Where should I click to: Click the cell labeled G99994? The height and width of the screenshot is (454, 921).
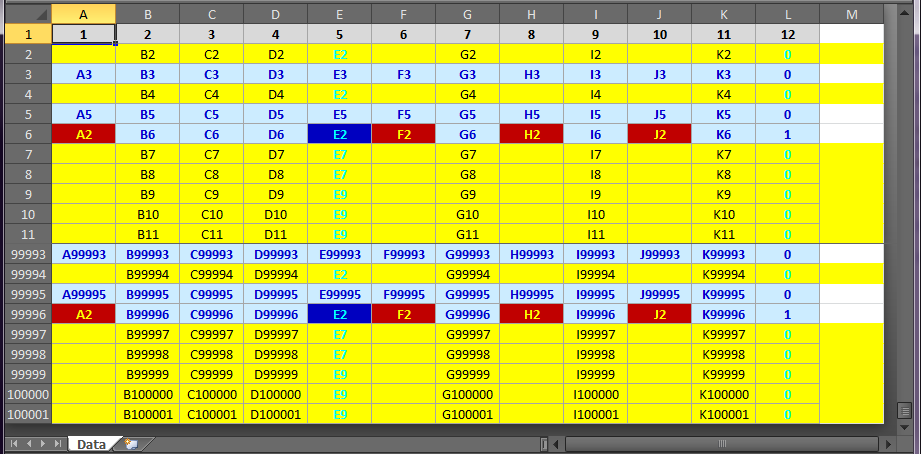tap(468, 274)
